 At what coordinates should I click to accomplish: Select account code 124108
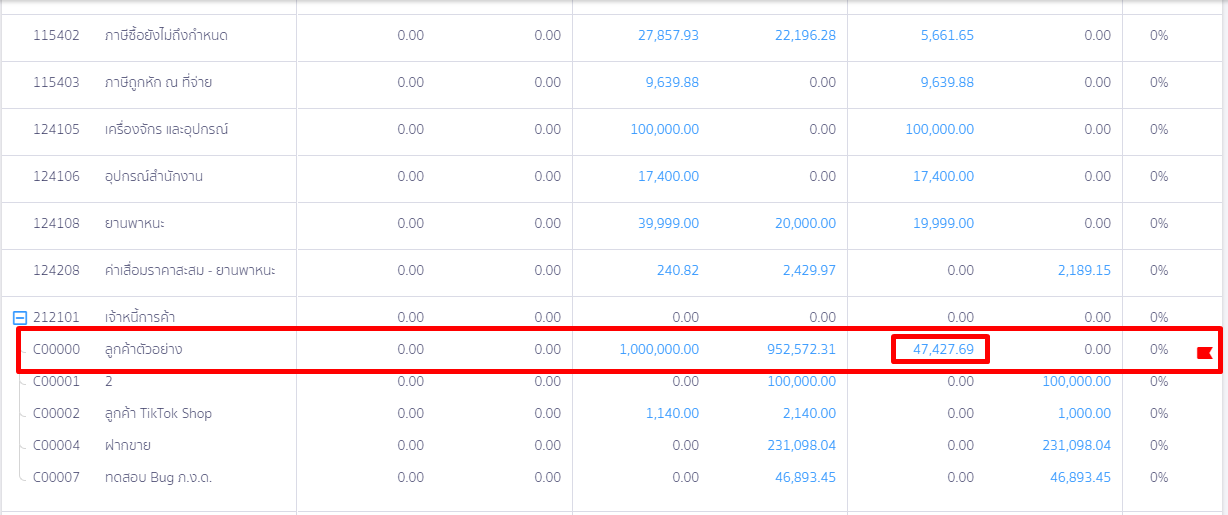click(56, 224)
